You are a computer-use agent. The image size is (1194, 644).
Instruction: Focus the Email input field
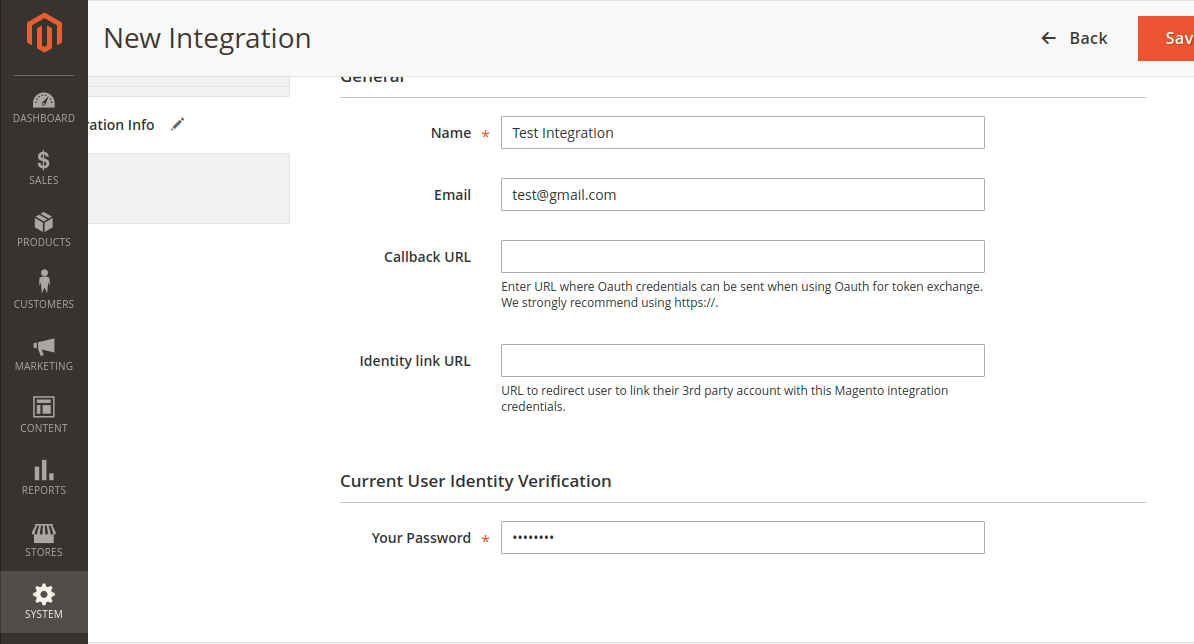742,195
